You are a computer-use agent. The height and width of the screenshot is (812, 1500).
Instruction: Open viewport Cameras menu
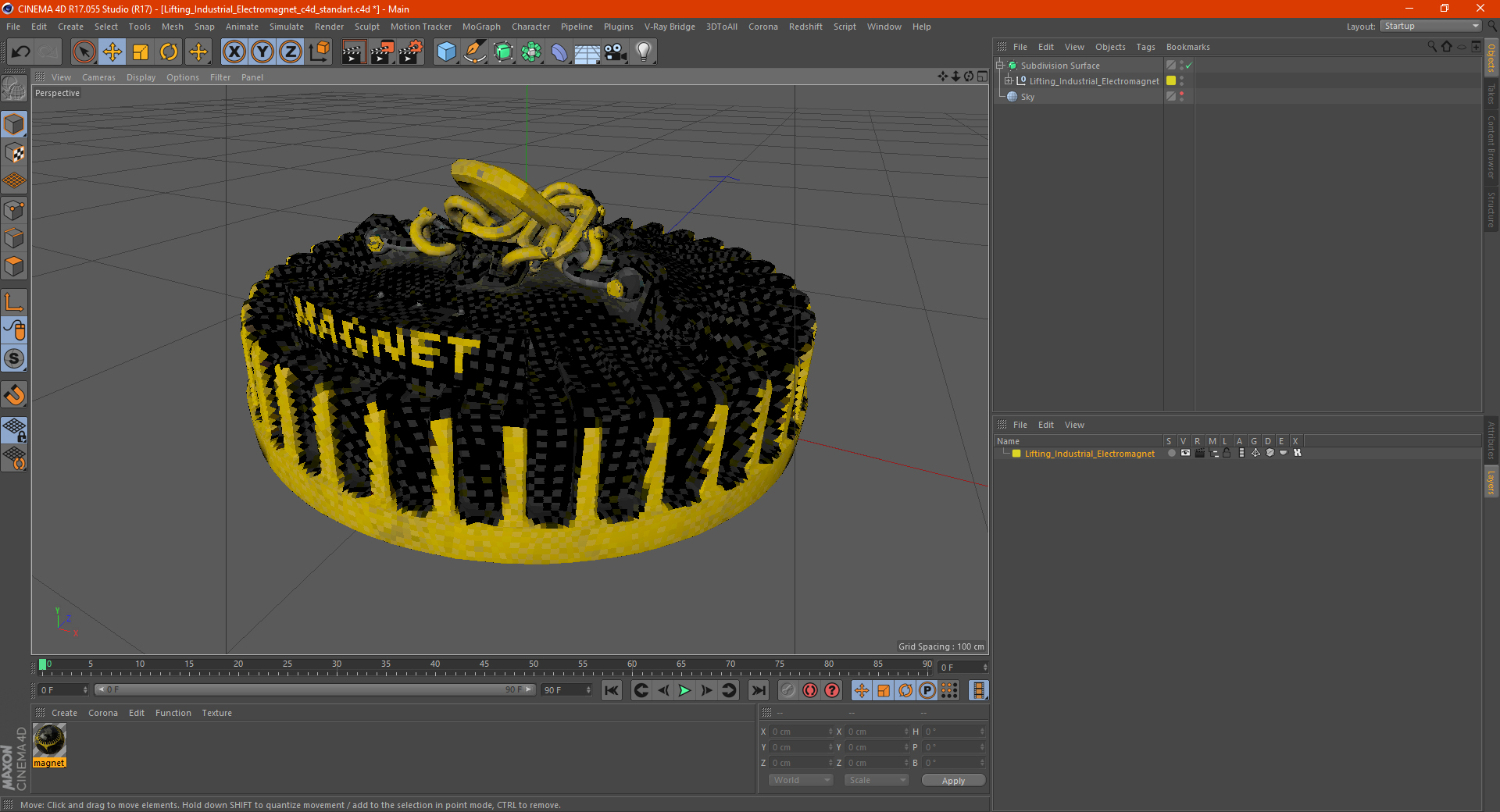pos(98,77)
